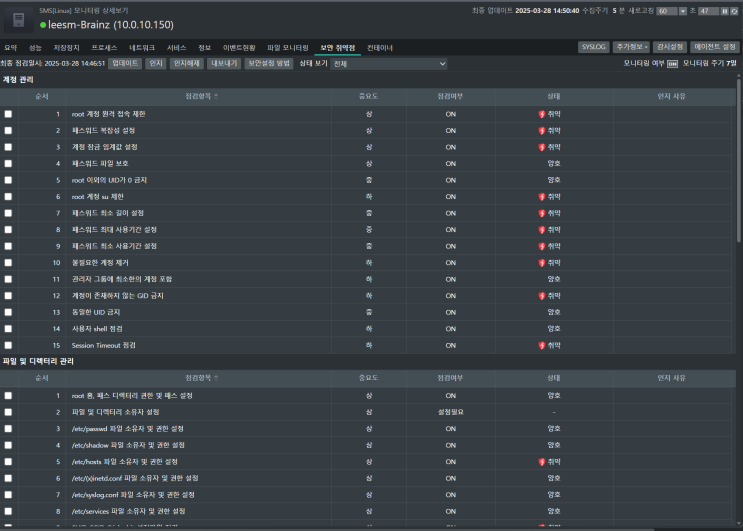Click the 설정필요 value for 파일 및 디렉터리 소유자 설정
743x531 pixels.
pos(451,412)
